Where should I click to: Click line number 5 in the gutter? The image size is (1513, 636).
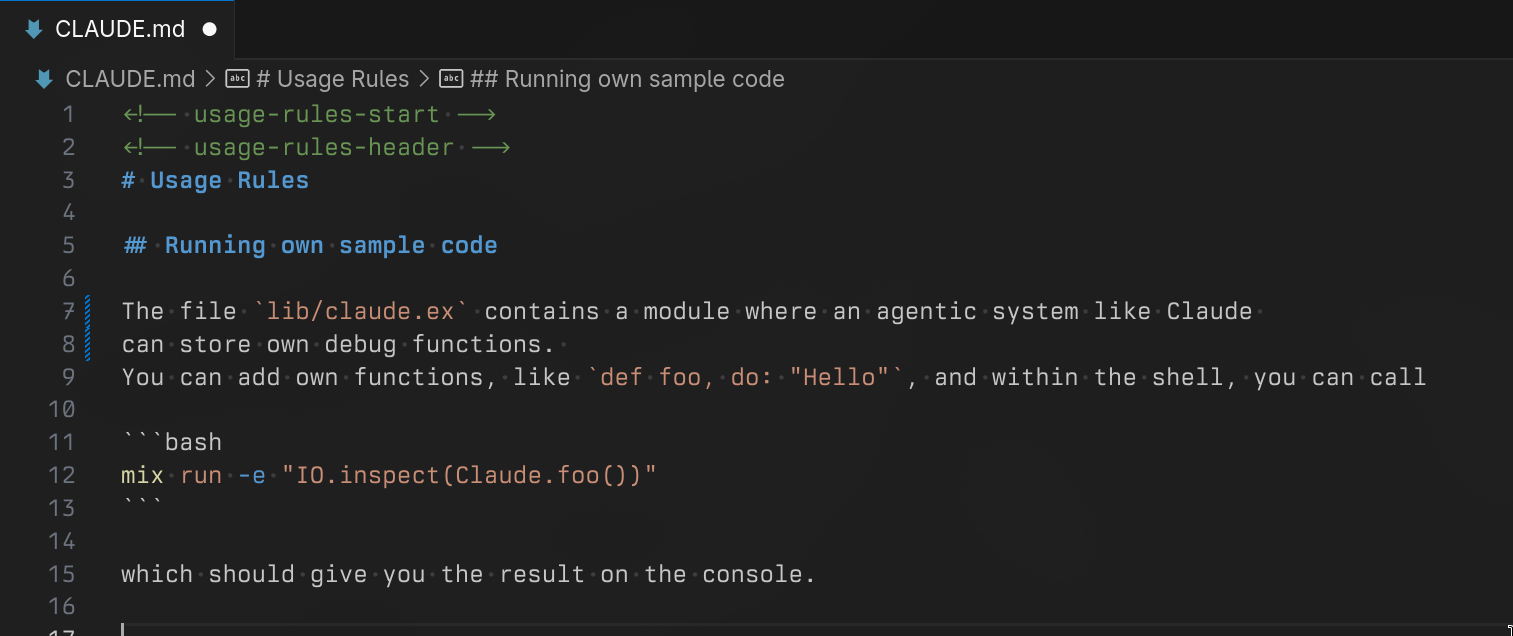(x=68, y=245)
